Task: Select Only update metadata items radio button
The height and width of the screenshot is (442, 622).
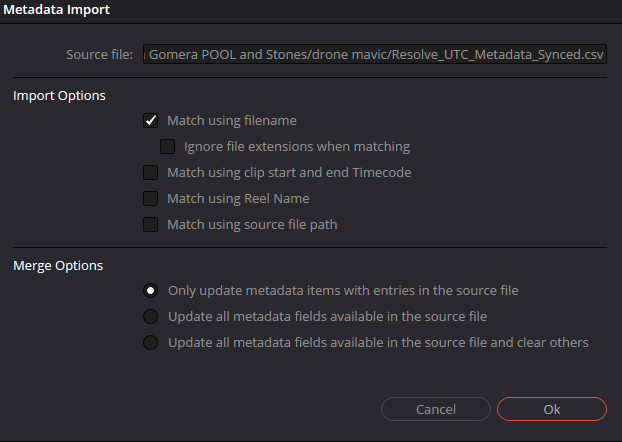Action: pos(151,291)
